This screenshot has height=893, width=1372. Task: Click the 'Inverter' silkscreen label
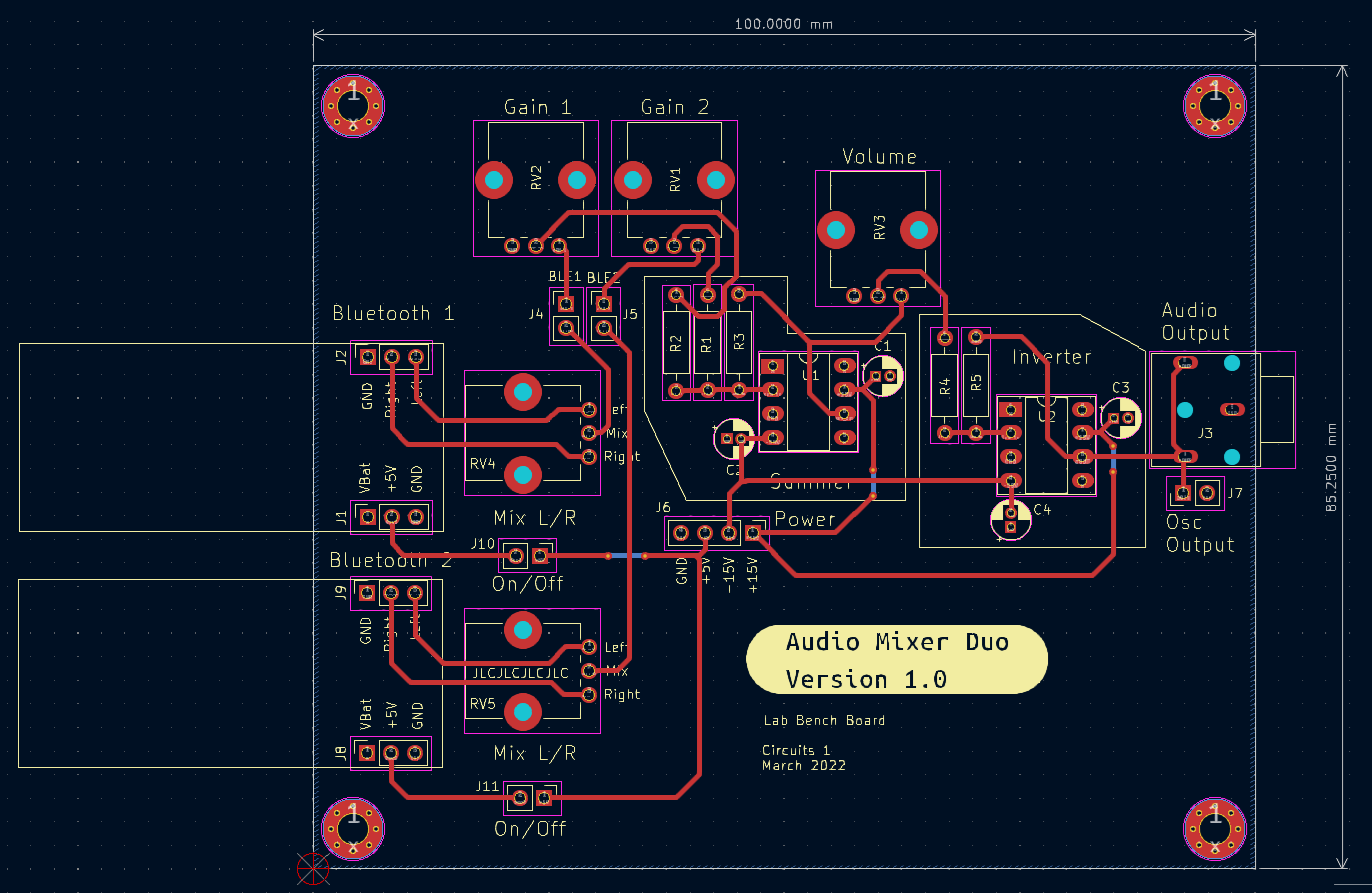click(x=1051, y=357)
